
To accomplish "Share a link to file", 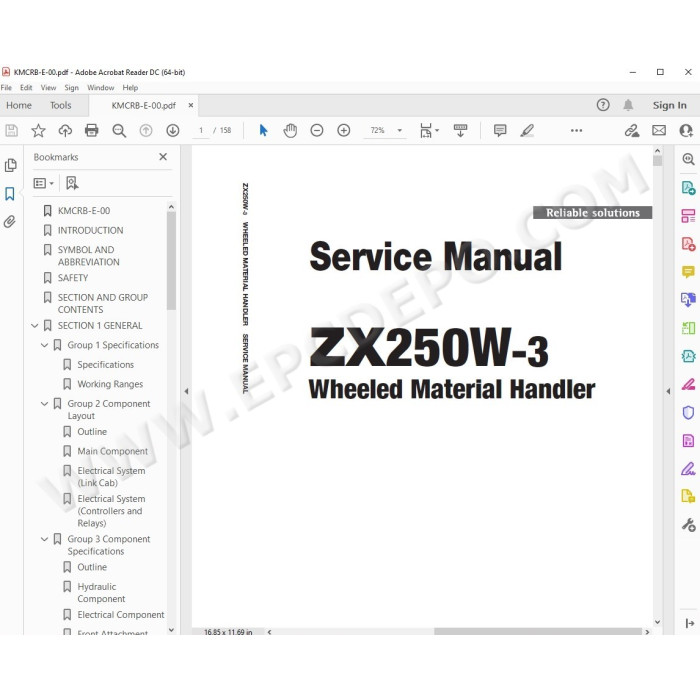I will 632,130.
